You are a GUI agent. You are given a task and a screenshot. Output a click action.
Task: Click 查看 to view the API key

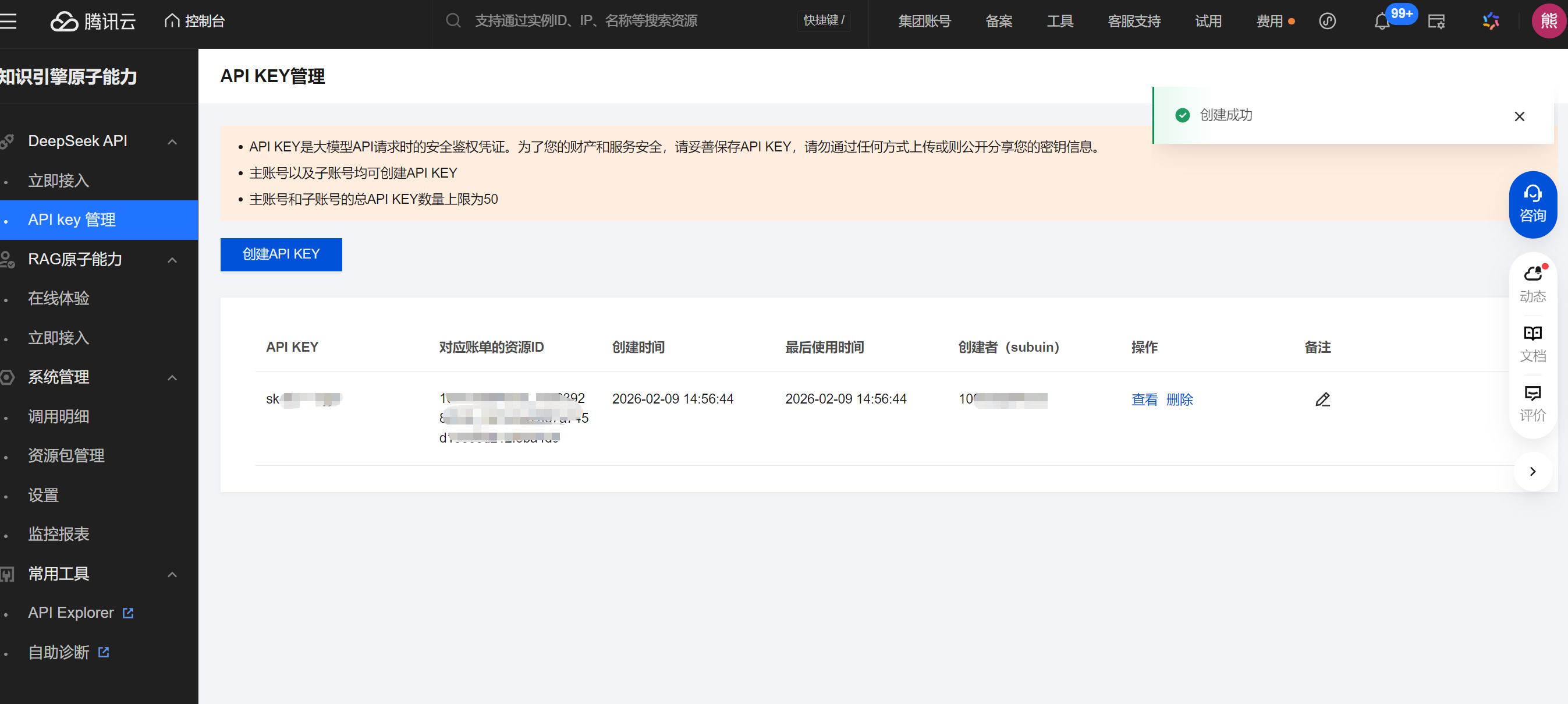pyautogui.click(x=1144, y=399)
